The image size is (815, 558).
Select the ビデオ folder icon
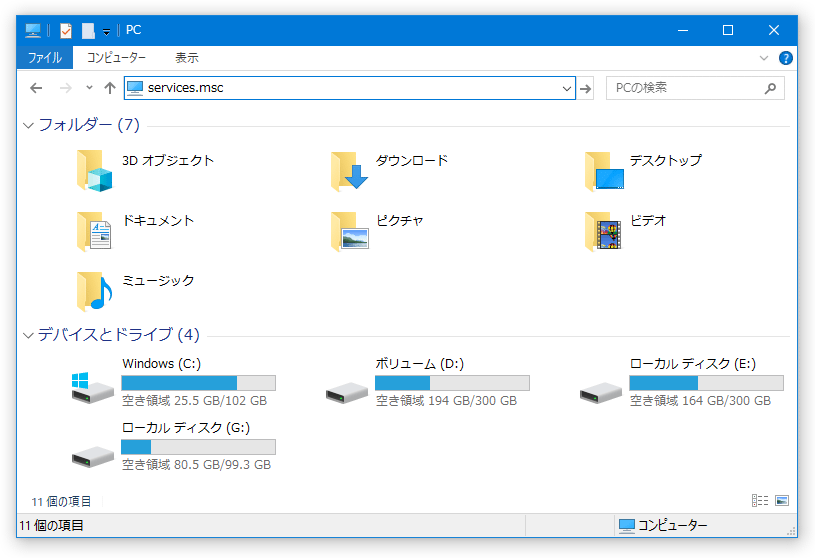click(603, 231)
